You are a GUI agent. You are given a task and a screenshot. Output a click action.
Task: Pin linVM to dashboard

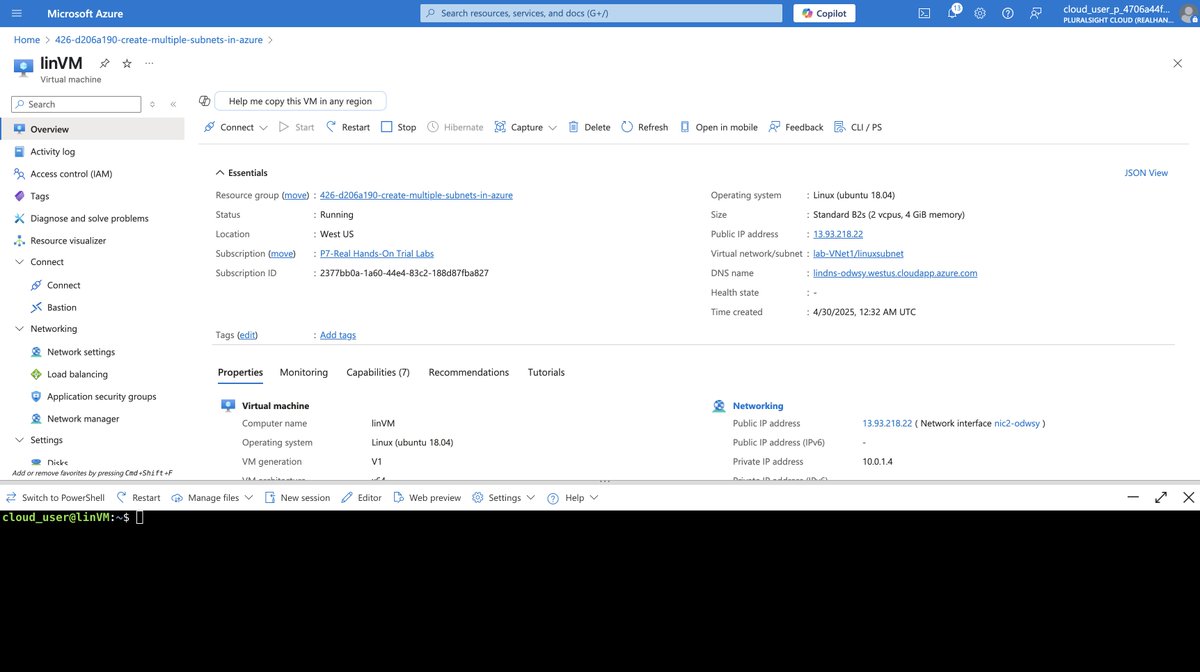[105, 63]
